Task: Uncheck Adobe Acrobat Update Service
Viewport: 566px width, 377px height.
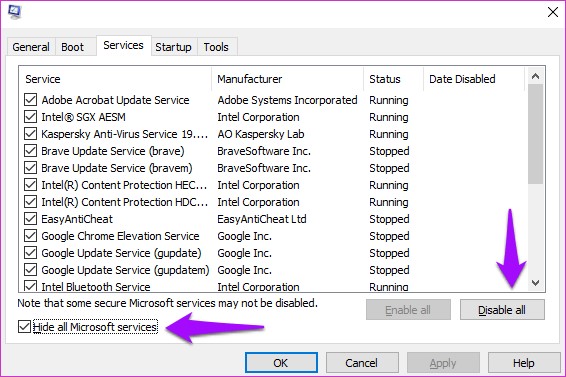Action: (x=30, y=100)
